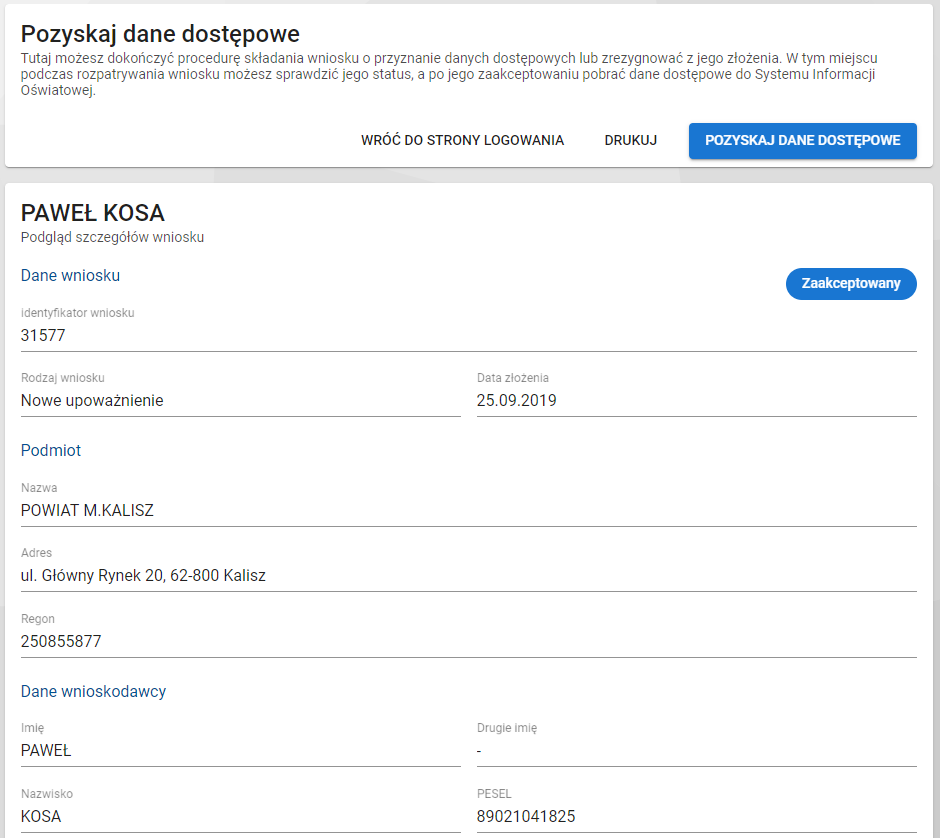
Task: Open WRÓĆ DO STRONY LOGOWANIA link
Action: [462, 140]
